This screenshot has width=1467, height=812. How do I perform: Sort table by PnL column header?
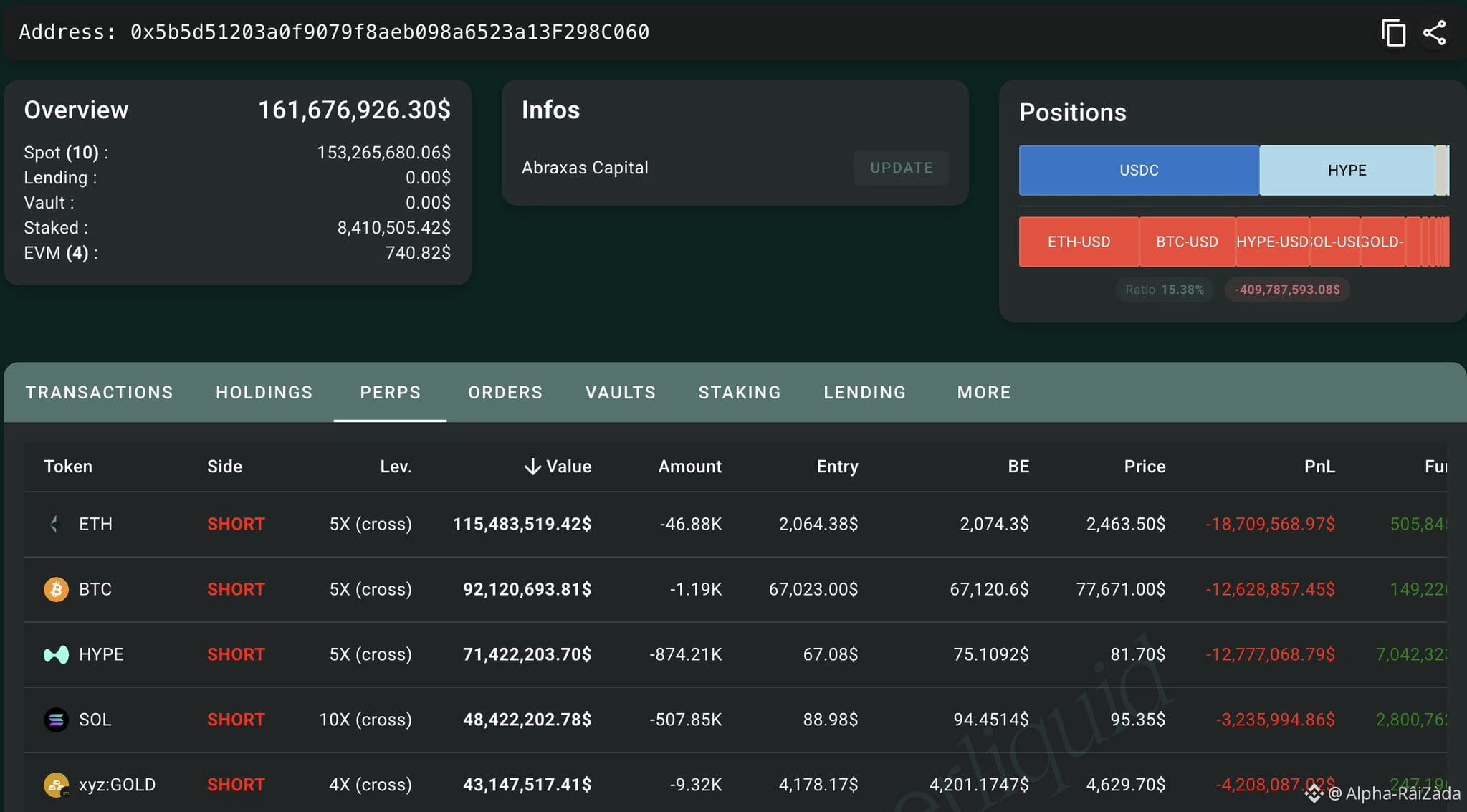pyautogui.click(x=1319, y=467)
